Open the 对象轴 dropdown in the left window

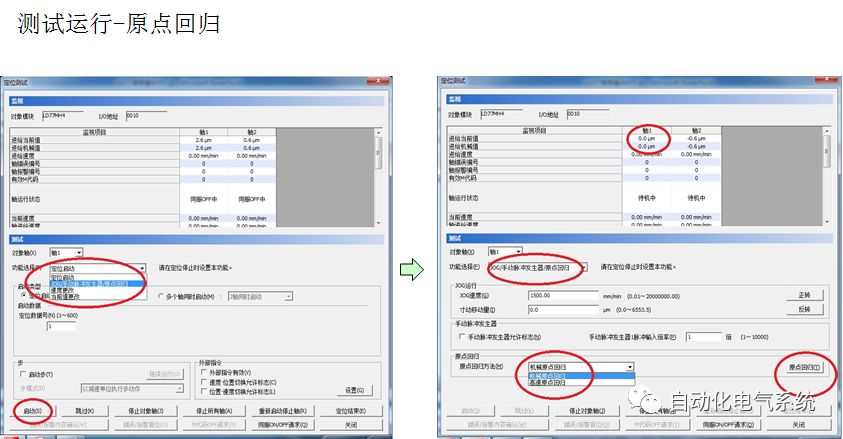tap(78, 254)
